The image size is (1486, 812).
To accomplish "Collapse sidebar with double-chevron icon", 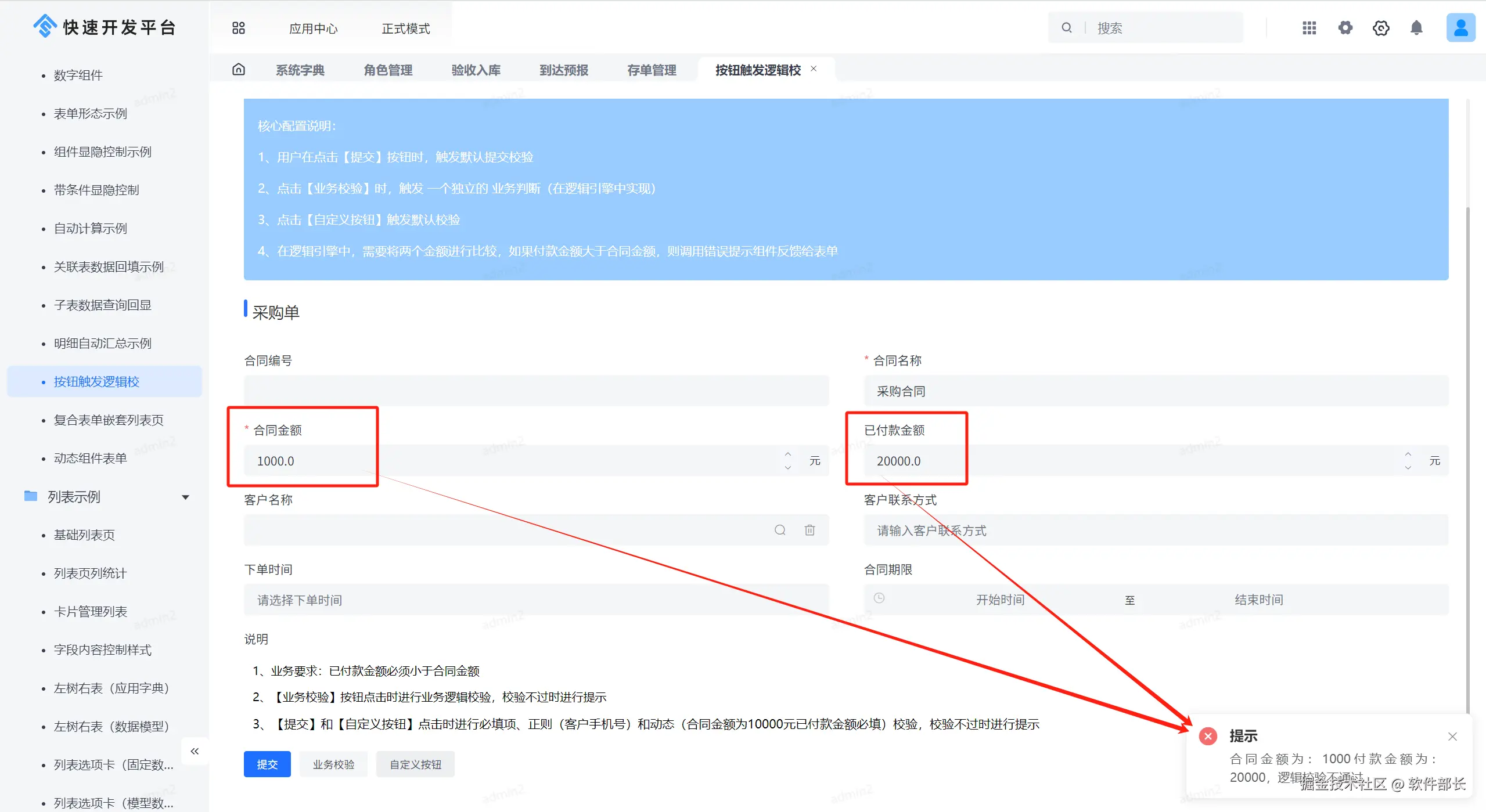I will click(x=195, y=751).
